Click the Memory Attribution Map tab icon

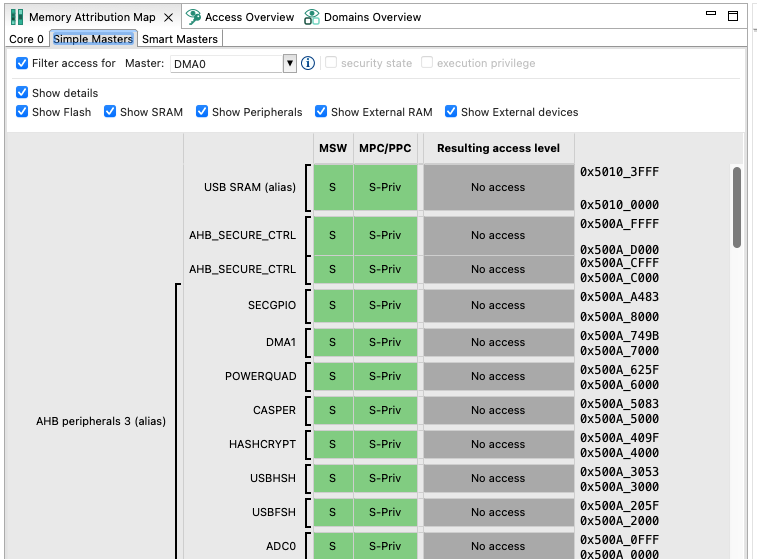click(17, 17)
